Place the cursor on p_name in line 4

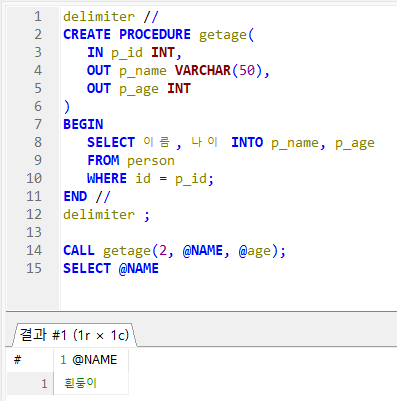pyautogui.click(x=143, y=71)
